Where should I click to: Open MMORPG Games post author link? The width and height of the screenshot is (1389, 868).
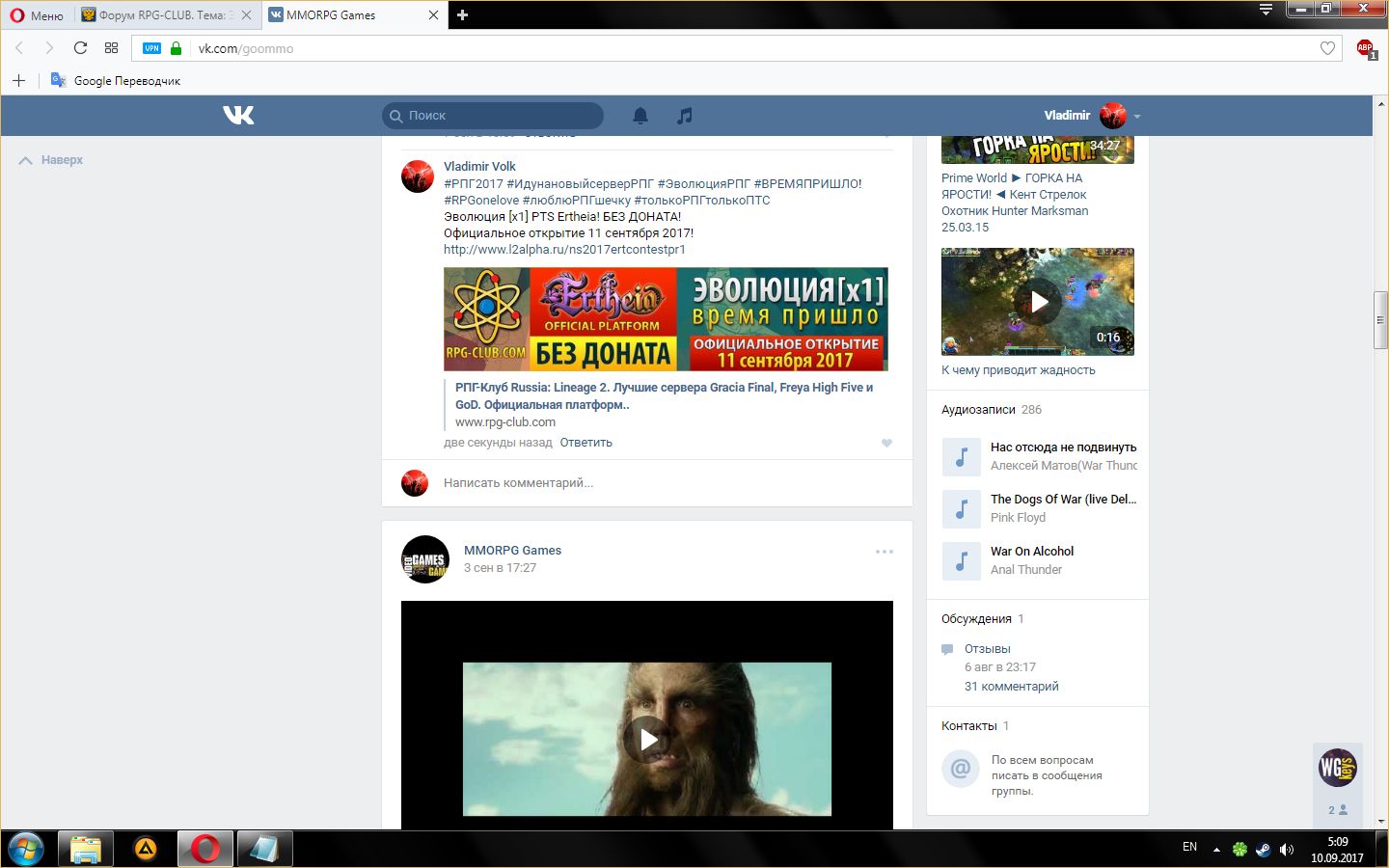(x=512, y=551)
